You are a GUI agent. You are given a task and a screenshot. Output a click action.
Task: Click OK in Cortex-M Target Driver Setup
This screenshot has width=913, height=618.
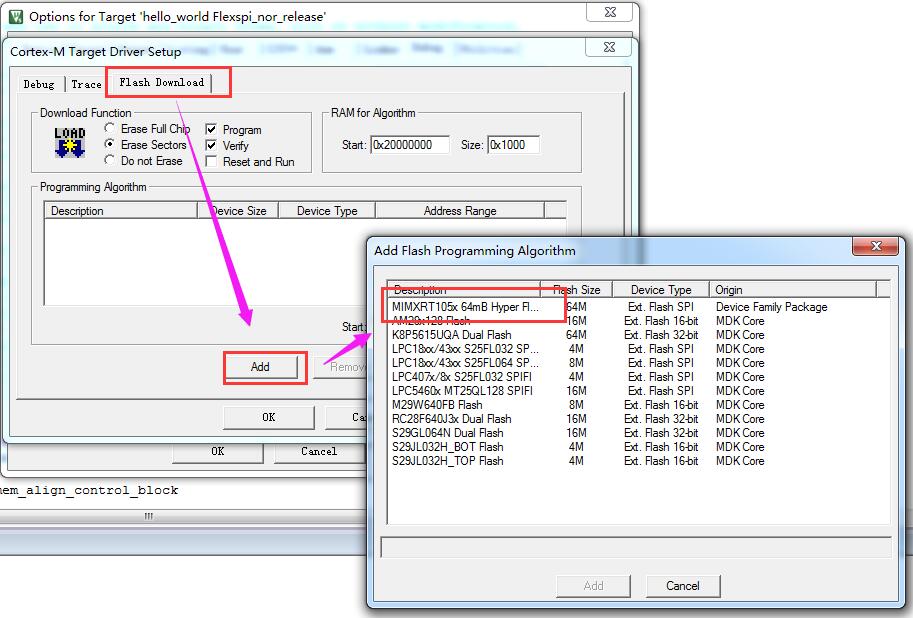click(268, 417)
